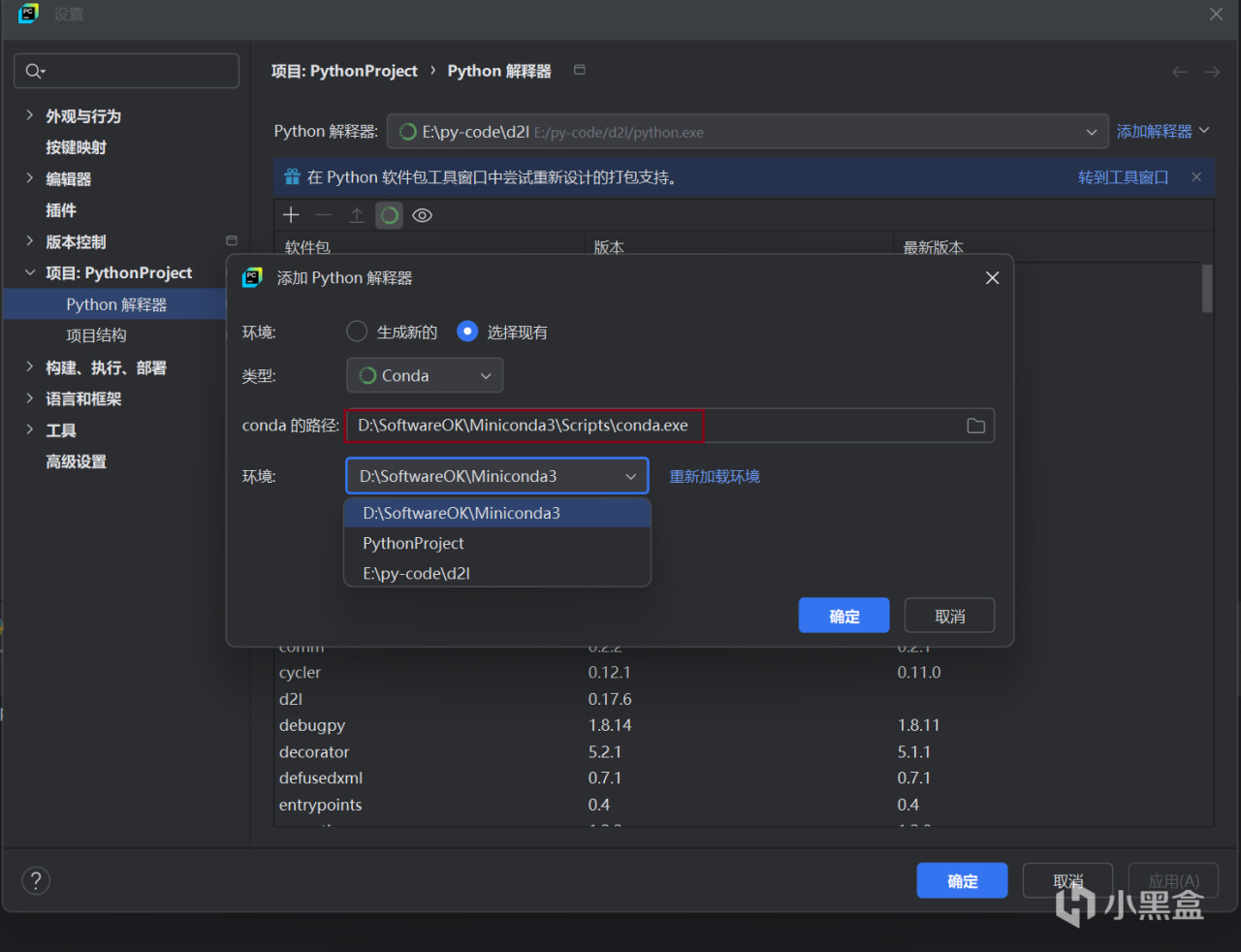Close the Add Python Interpreter dialog

tap(993, 278)
